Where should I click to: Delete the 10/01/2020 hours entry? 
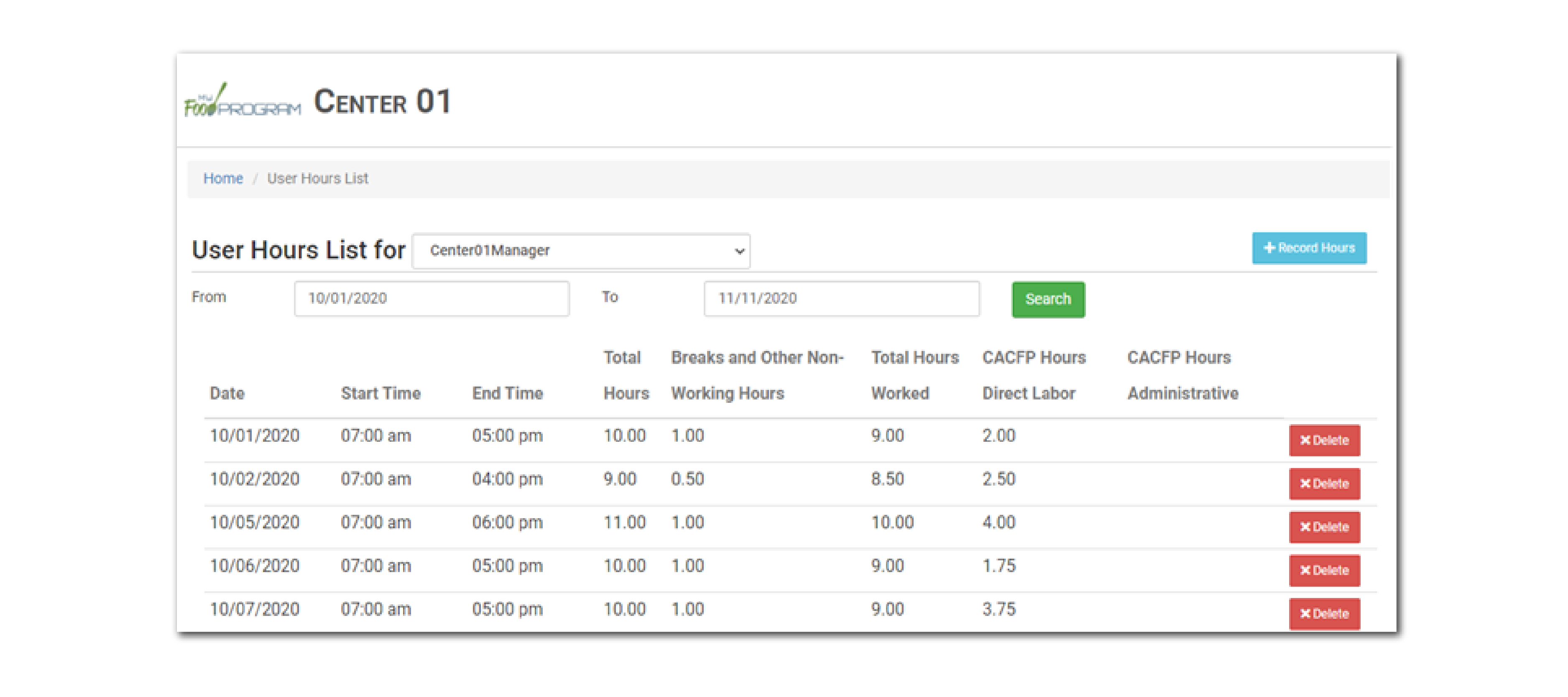1324,440
